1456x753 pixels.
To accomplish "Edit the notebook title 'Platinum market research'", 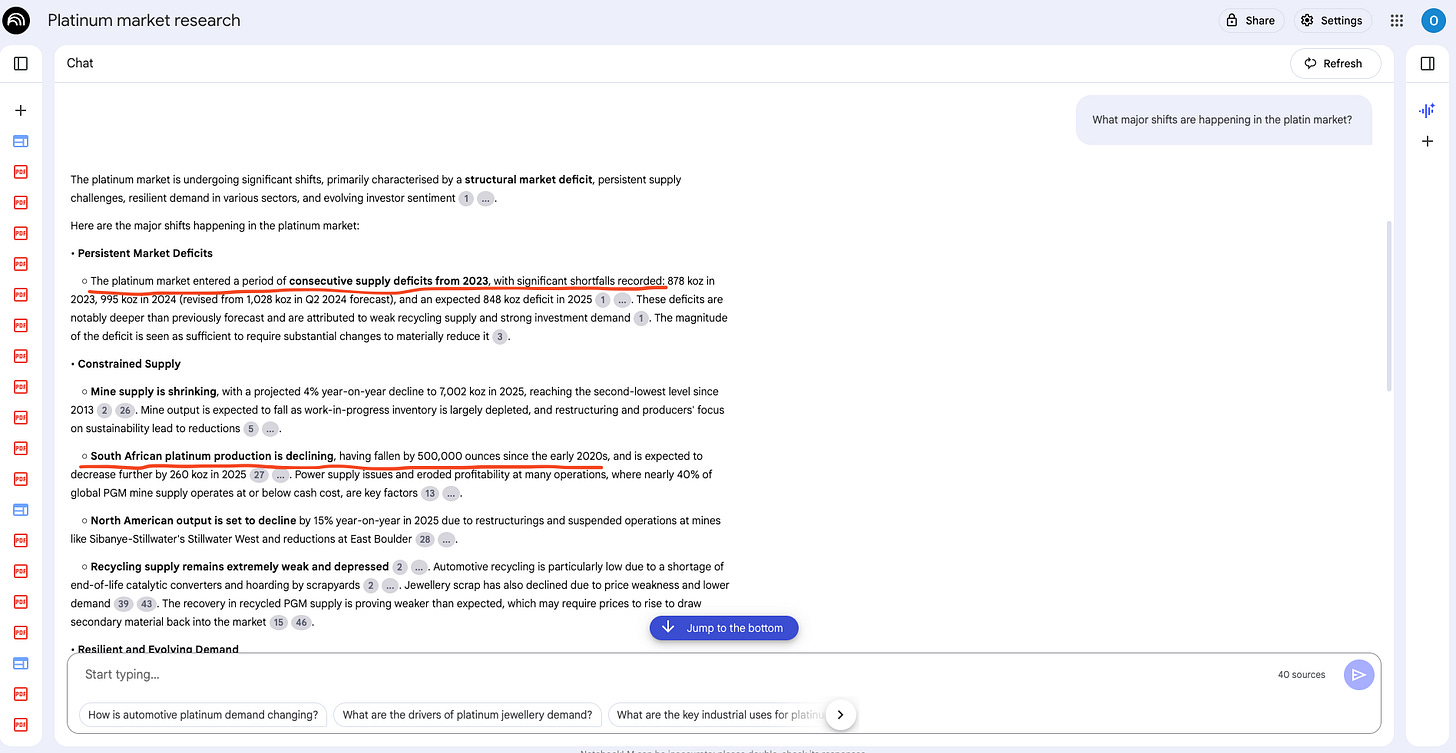I will (x=144, y=20).
